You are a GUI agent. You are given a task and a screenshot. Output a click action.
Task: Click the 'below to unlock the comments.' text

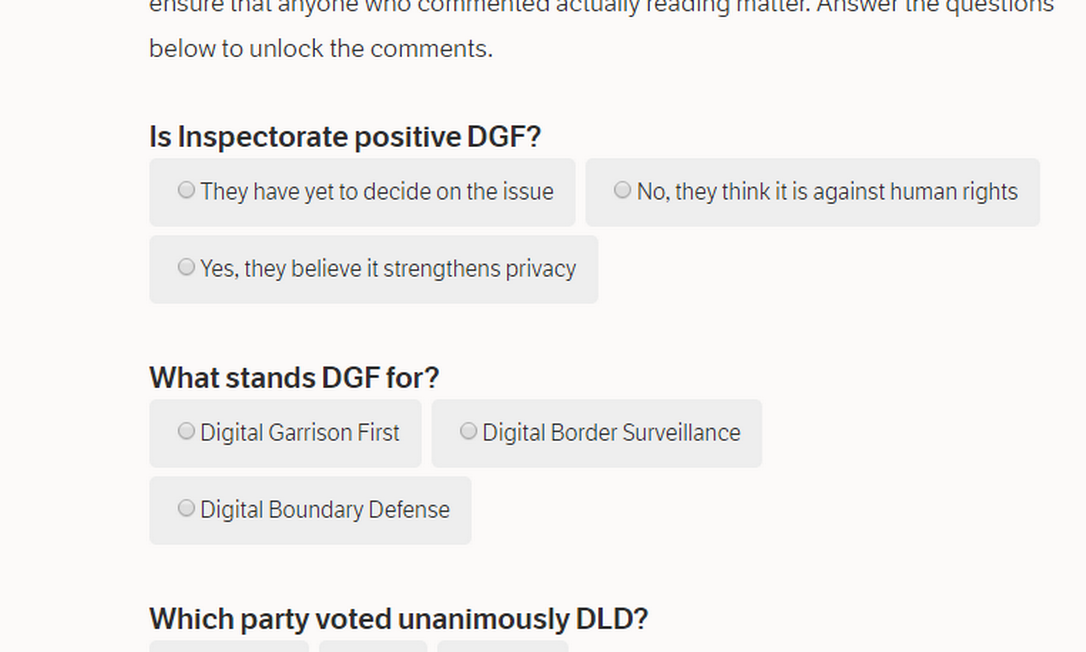pyautogui.click(x=320, y=49)
